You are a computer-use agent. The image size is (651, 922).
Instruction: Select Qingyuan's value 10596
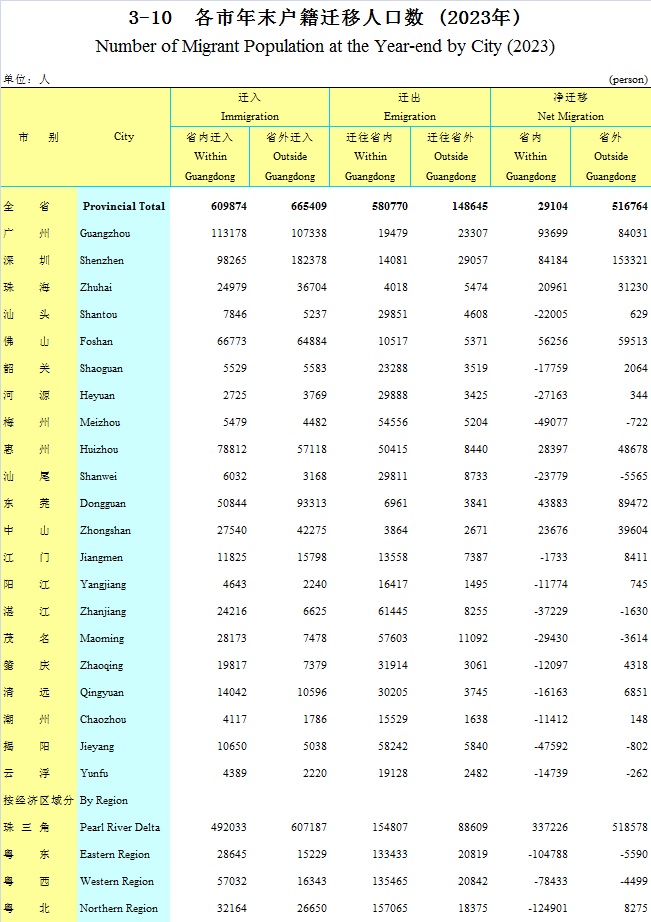point(312,693)
